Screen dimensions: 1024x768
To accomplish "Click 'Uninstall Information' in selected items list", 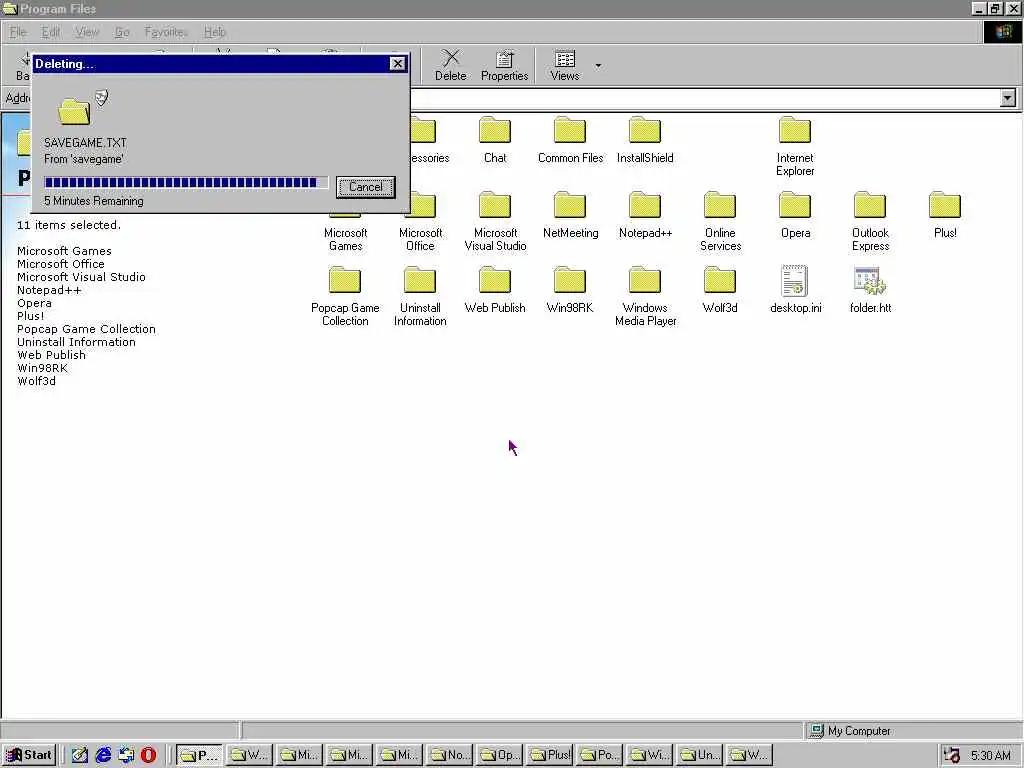I will [76, 342].
